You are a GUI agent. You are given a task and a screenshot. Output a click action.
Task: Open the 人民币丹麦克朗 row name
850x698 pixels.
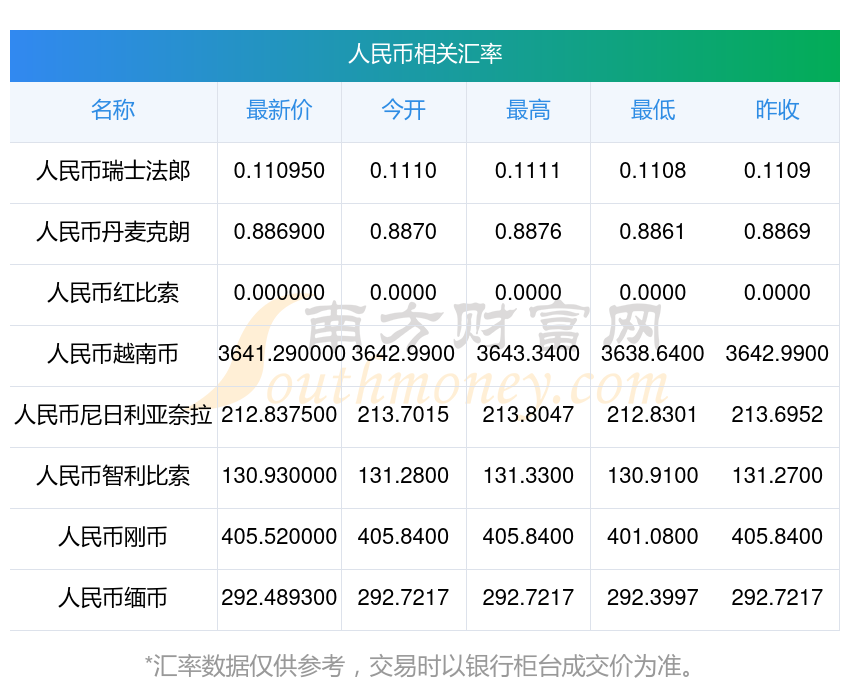[x=113, y=232]
